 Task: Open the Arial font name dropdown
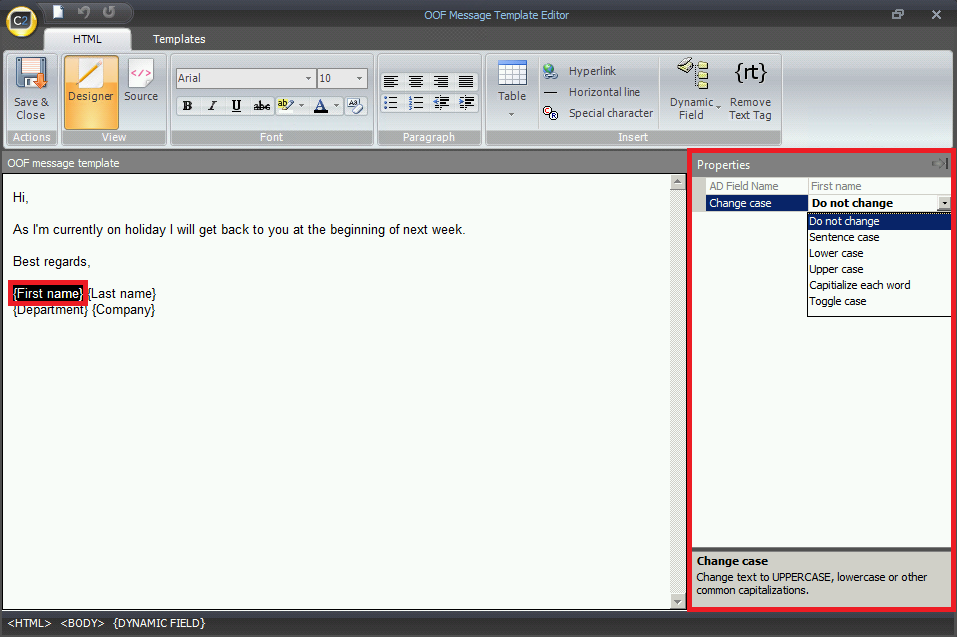[x=308, y=78]
